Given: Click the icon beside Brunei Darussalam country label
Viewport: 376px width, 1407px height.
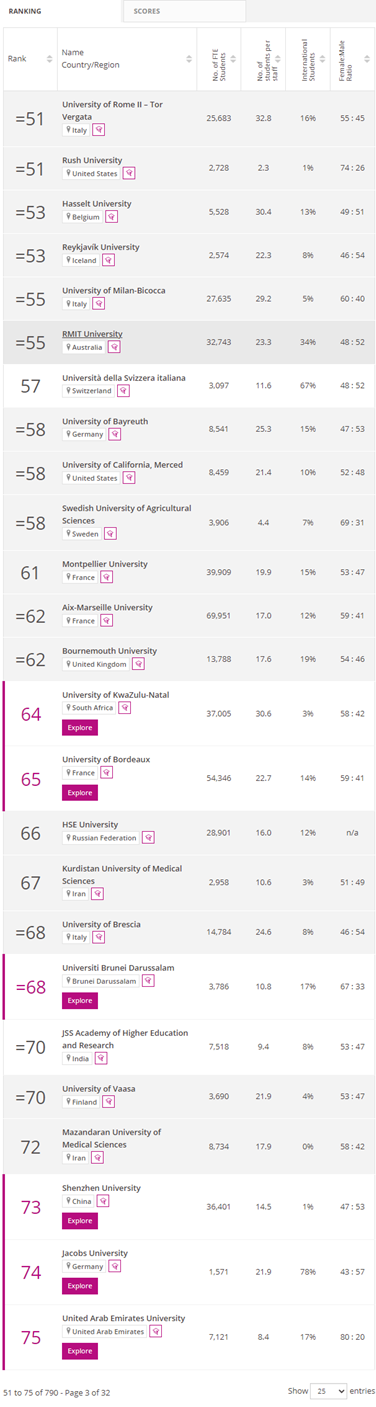Looking at the screenshot, I should click(x=146, y=981).
